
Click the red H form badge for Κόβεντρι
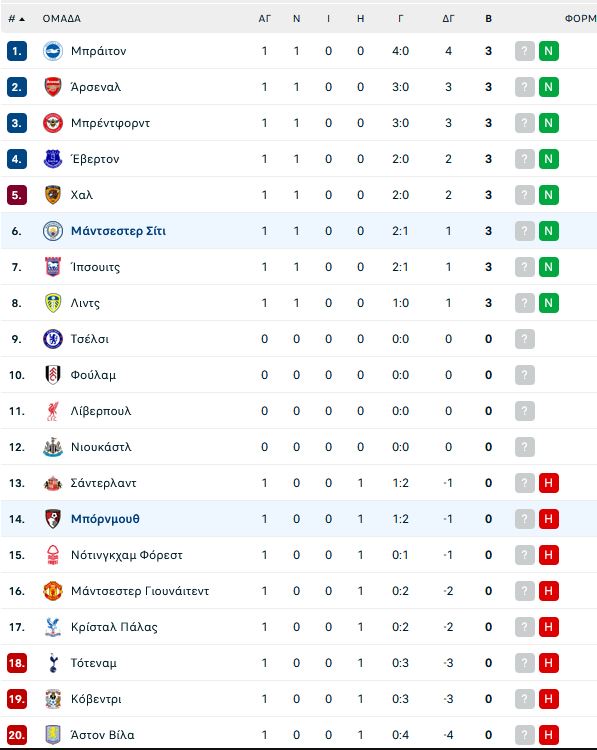549,699
